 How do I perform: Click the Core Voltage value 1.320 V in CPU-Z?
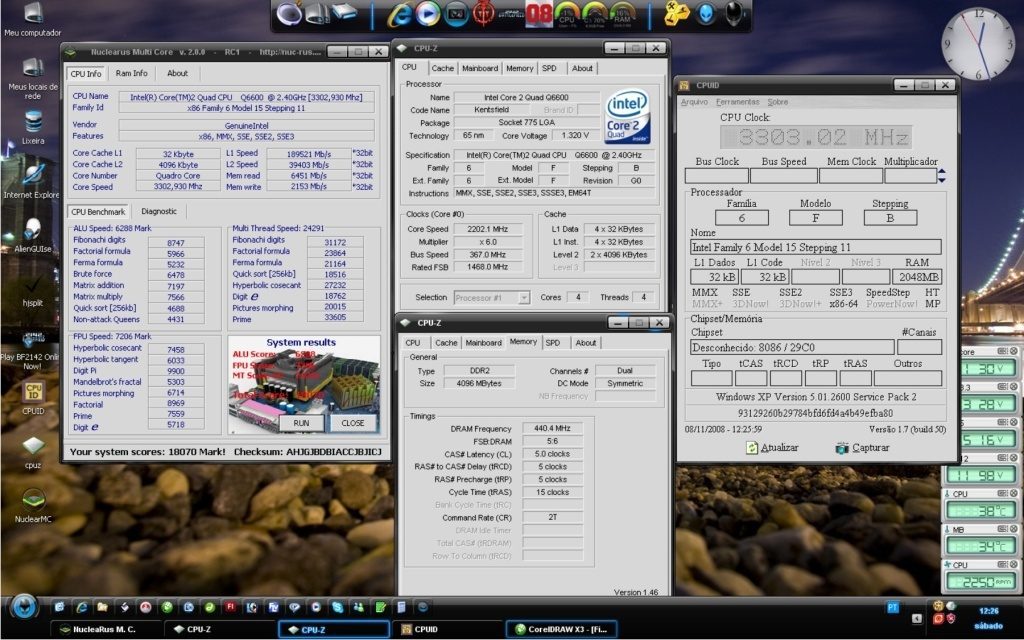tap(575, 136)
